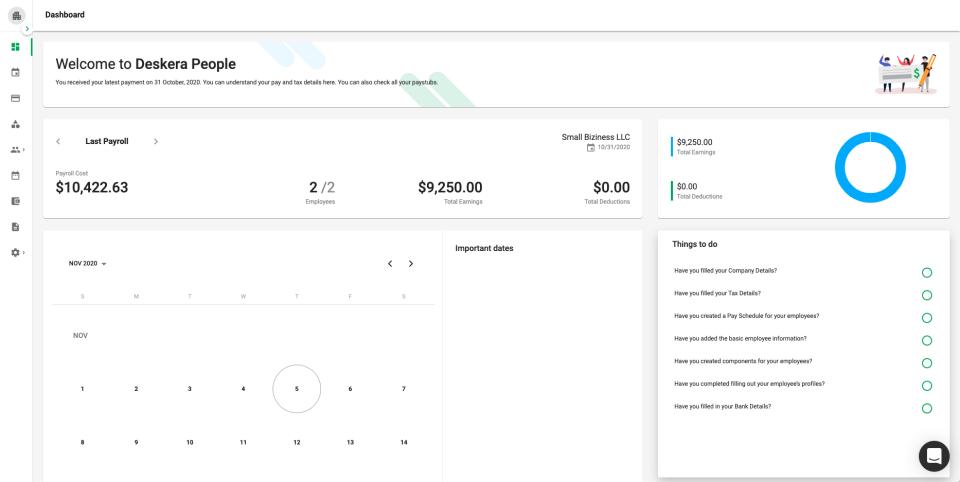Open the shapes components icon in sidebar
This screenshot has height=482, width=960.
tap(15, 124)
